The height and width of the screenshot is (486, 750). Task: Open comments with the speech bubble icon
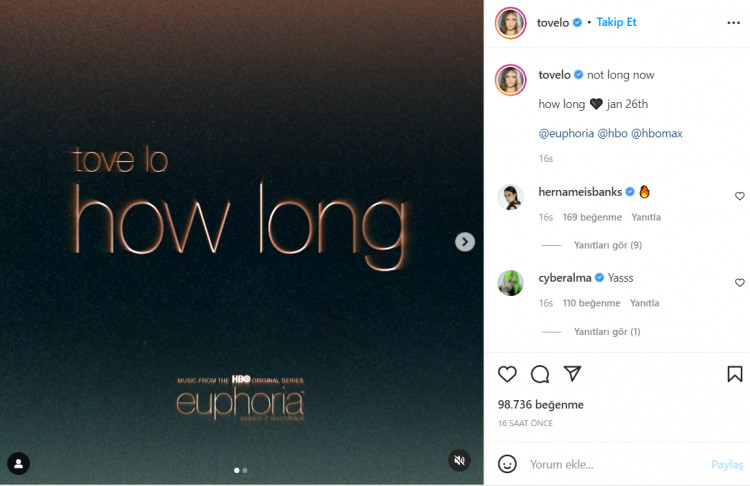point(540,374)
